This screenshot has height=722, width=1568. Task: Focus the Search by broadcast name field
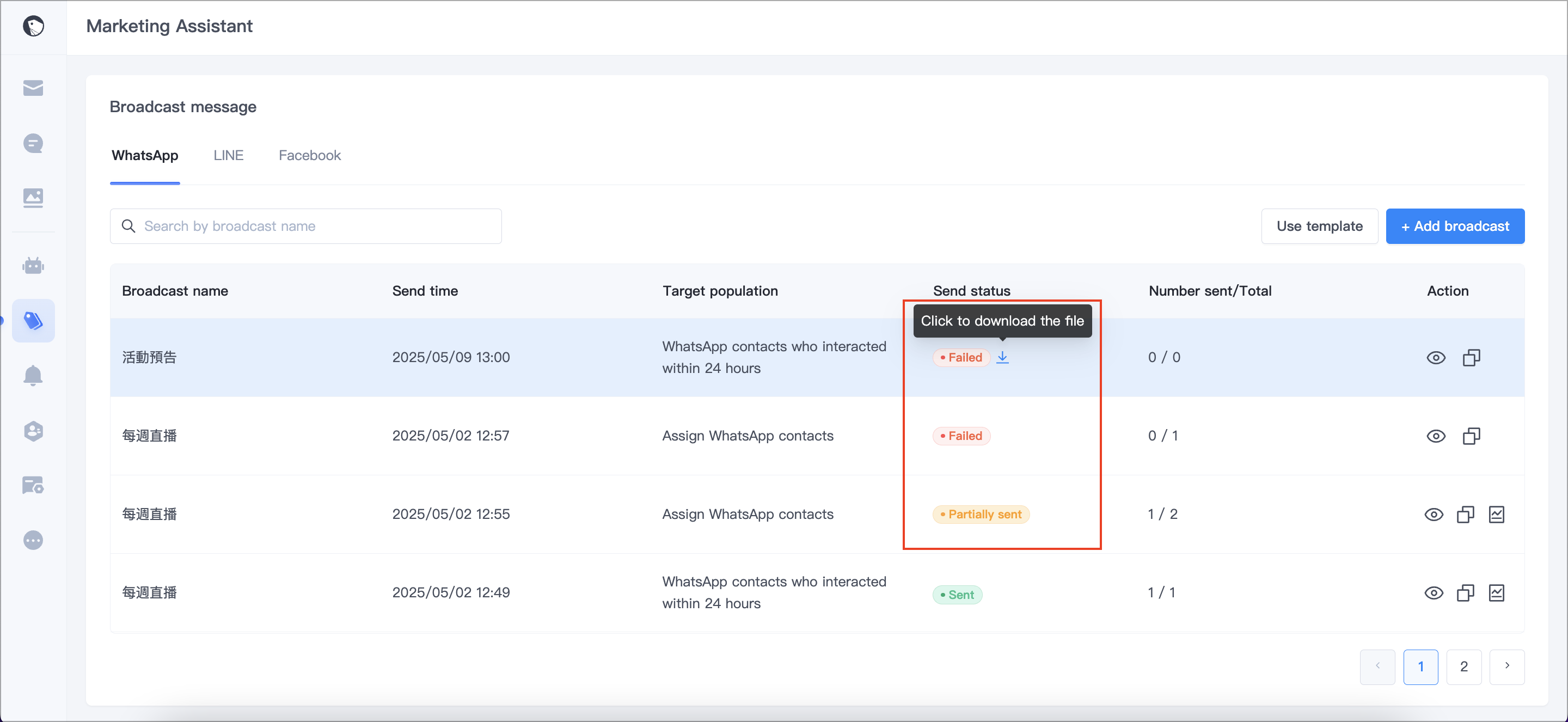tap(305, 227)
